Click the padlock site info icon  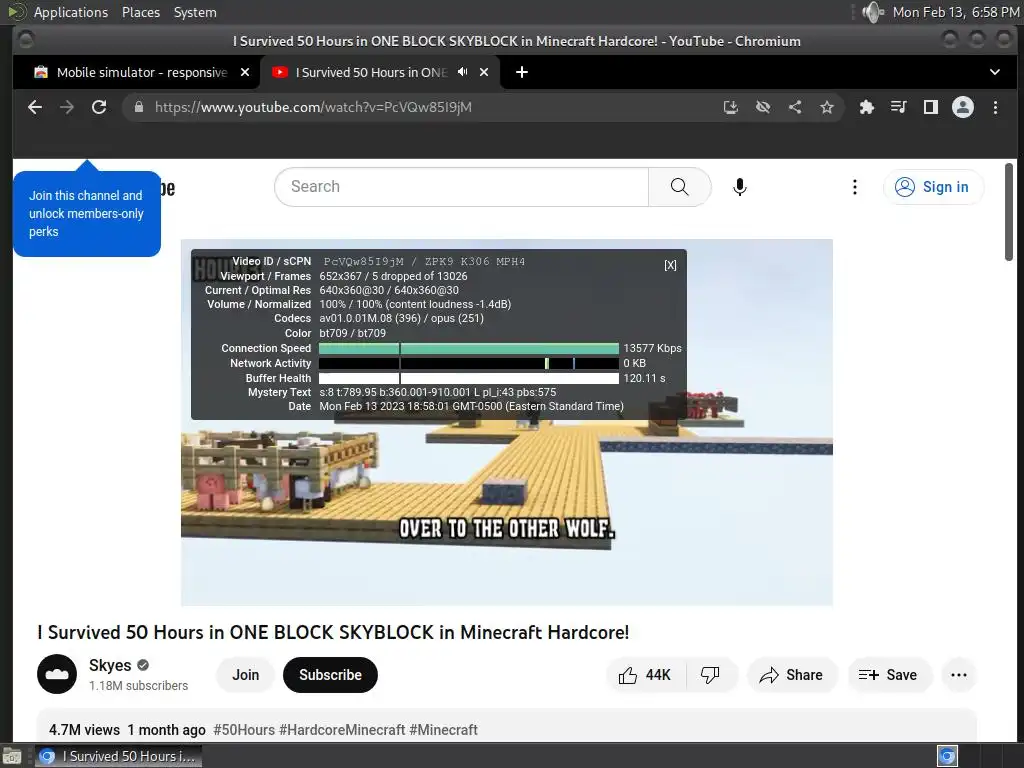[x=138, y=107]
